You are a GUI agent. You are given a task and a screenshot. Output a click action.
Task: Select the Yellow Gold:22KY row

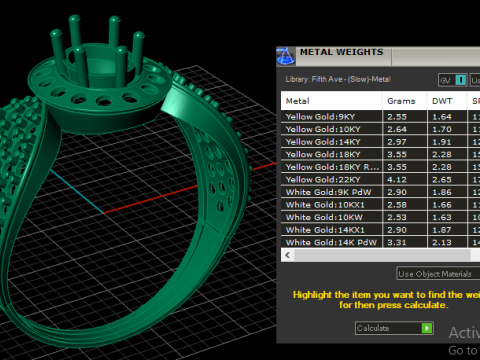[x=380, y=179]
